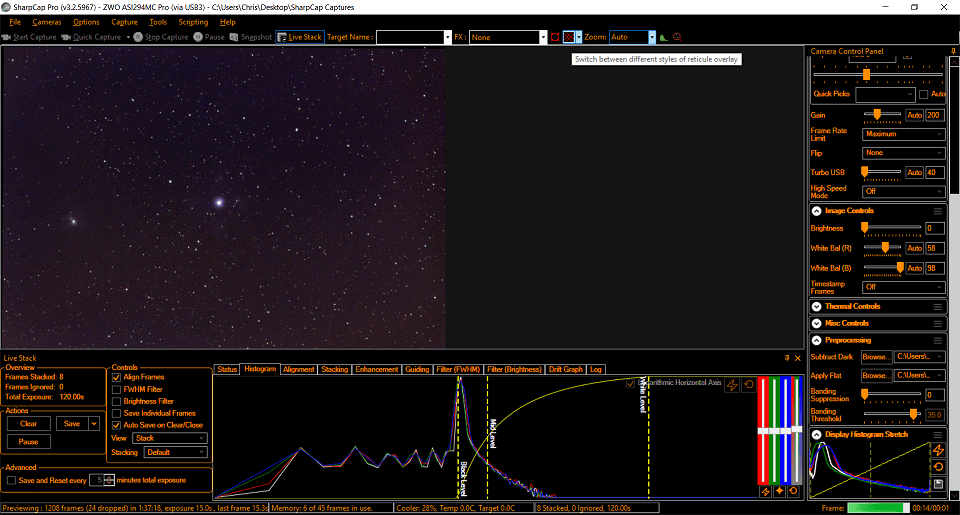This screenshot has height=515, width=960.
Task: Toggle the Gain Auto button
Action: [x=914, y=115]
